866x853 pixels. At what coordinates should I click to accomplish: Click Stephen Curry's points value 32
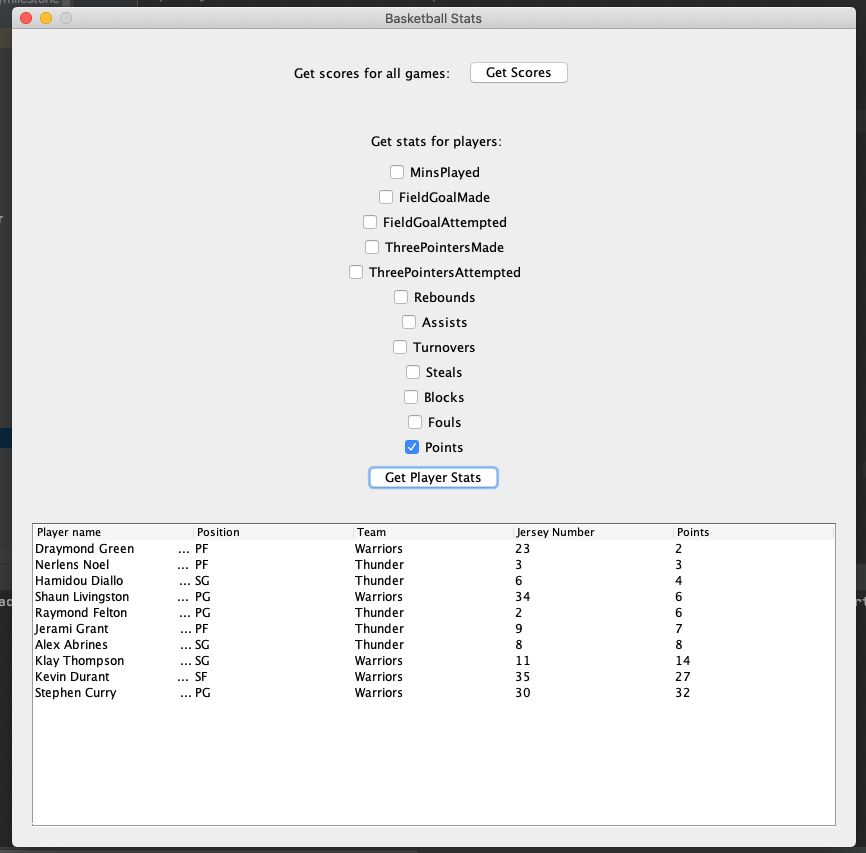(x=683, y=693)
